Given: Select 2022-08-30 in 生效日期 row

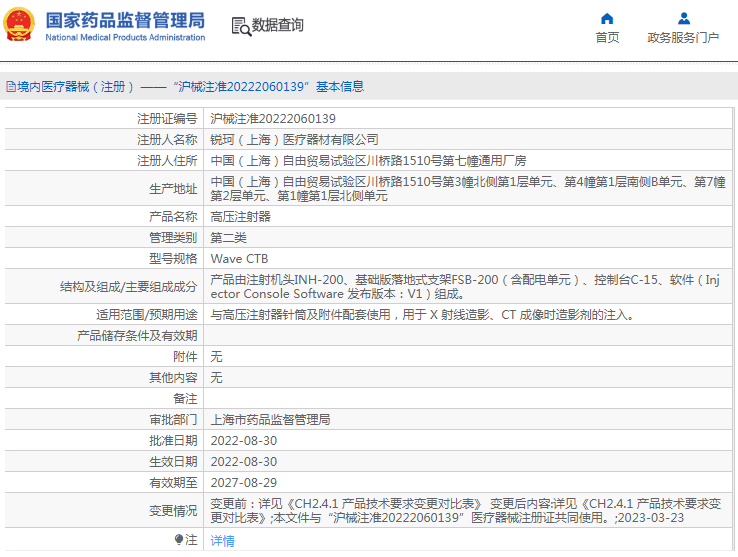Looking at the screenshot, I should 244,462.
